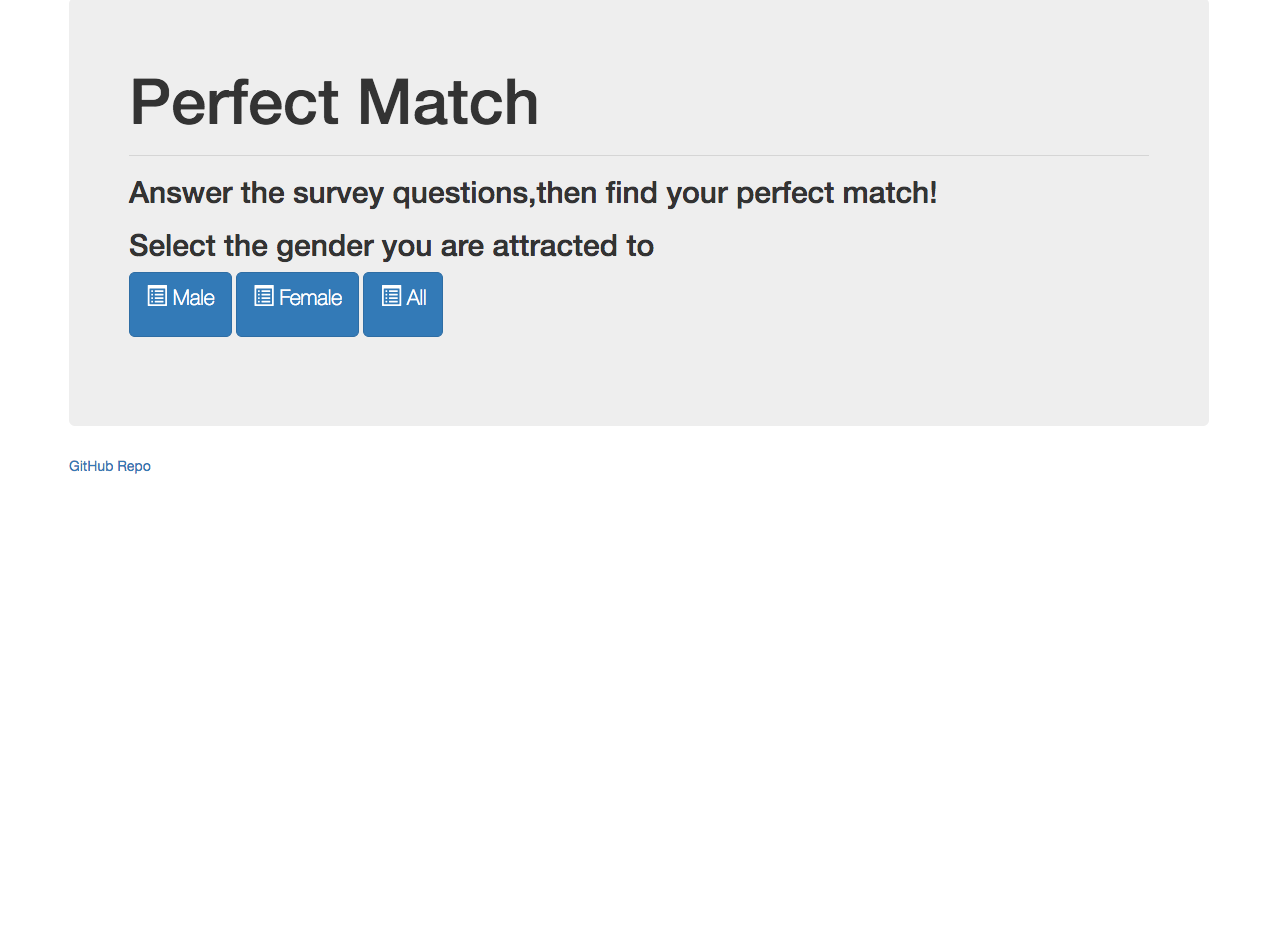1275x941 pixels.
Task: Select the Male gender button
Action: pyautogui.click(x=180, y=304)
